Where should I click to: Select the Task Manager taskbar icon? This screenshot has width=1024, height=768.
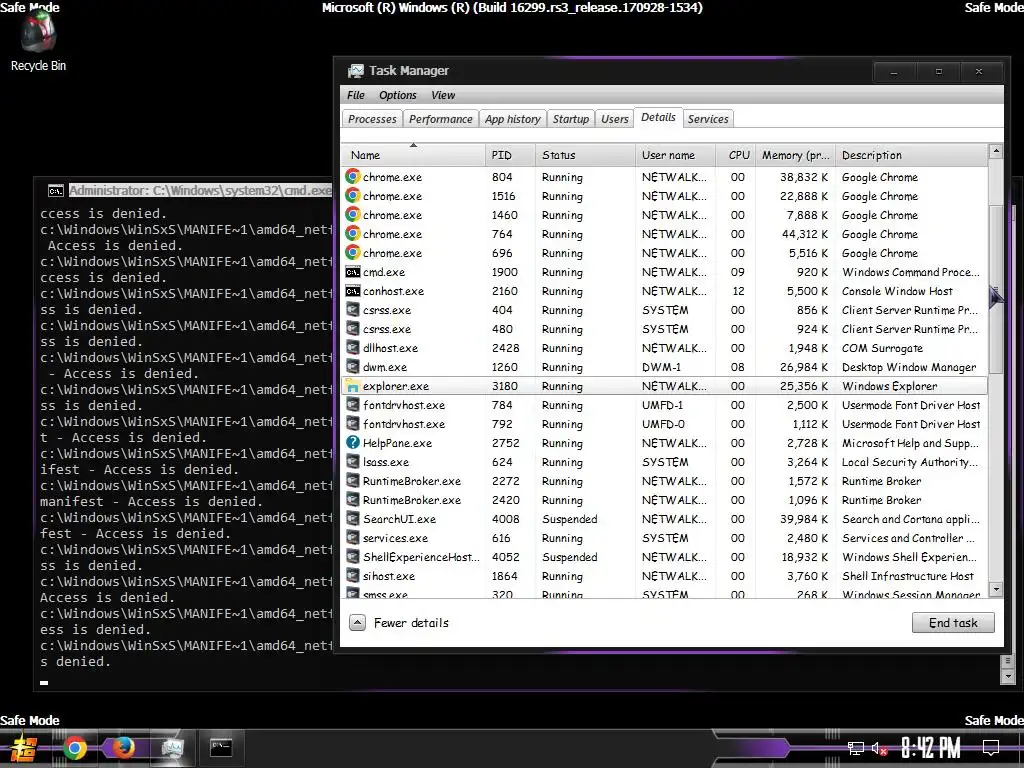[x=172, y=748]
